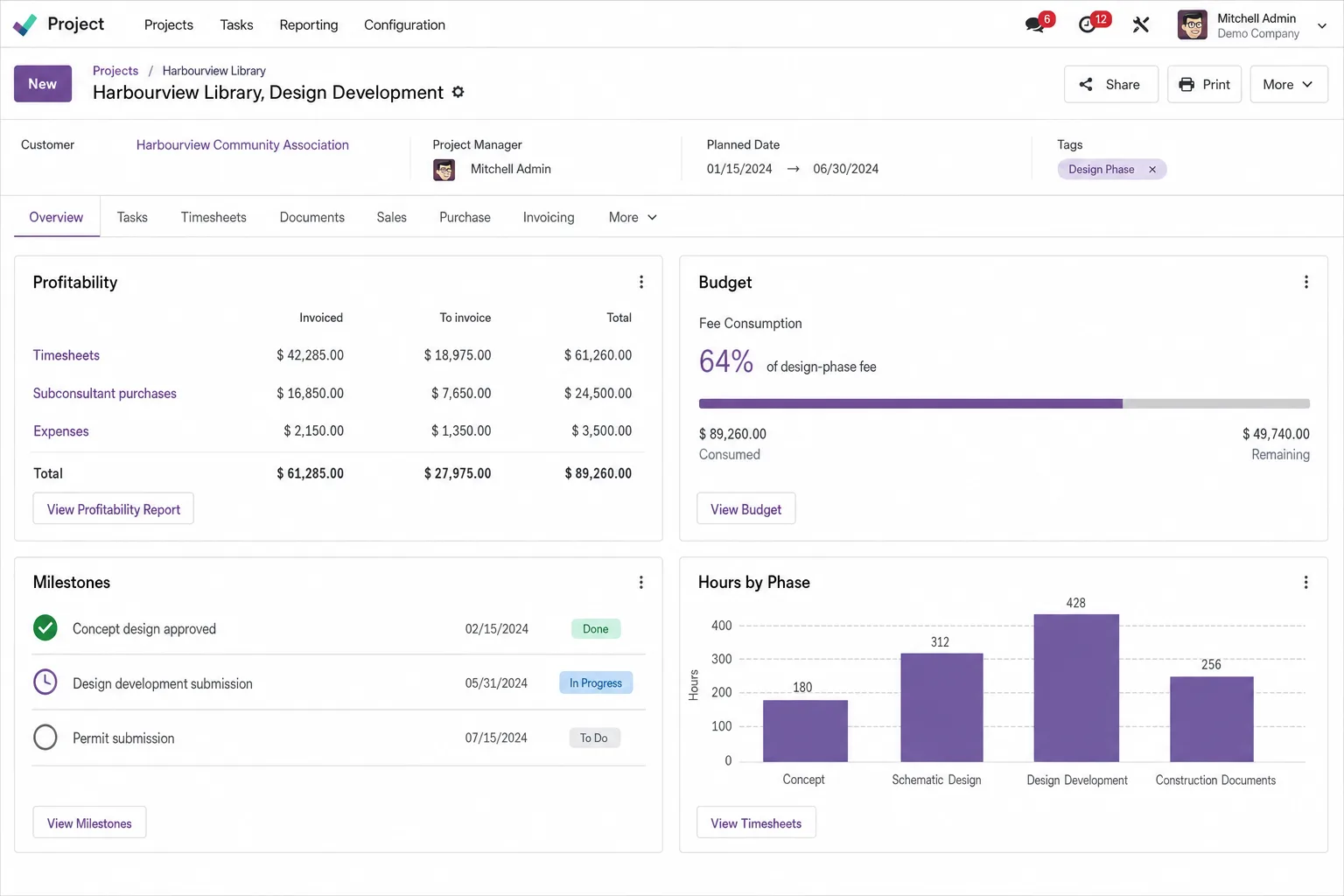The width and height of the screenshot is (1344, 896).
Task: Switch to the Documents tab
Action: (312, 217)
